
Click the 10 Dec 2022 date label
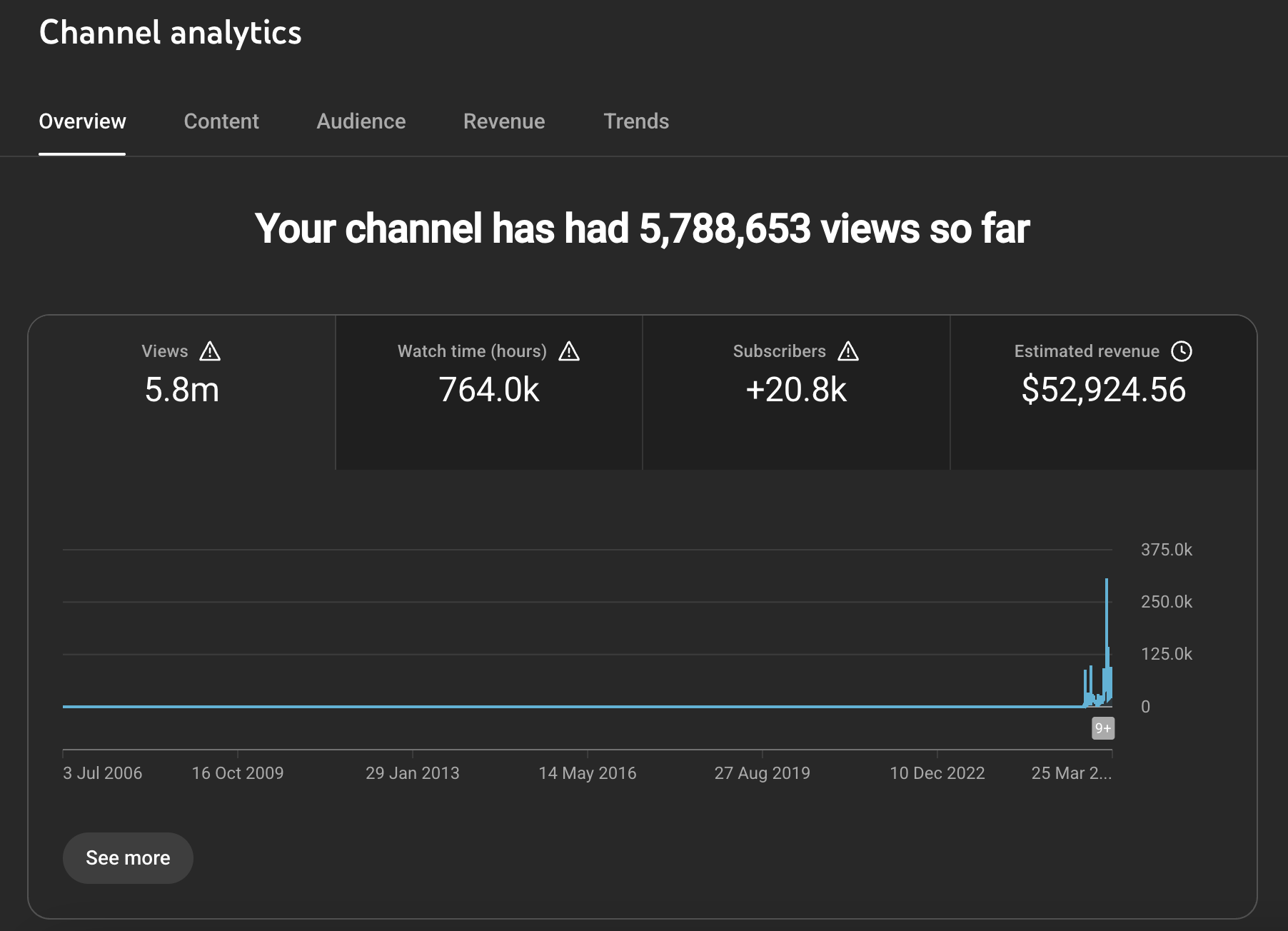pyautogui.click(x=937, y=773)
